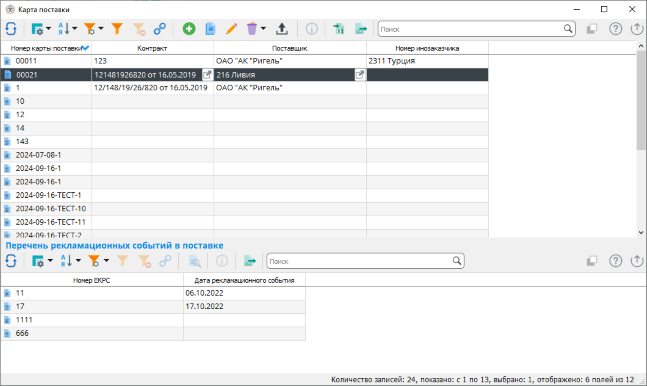Expand filter settings arrow in Карта поставки toolbar
Screen dimensions: 647x386
click(101, 29)
